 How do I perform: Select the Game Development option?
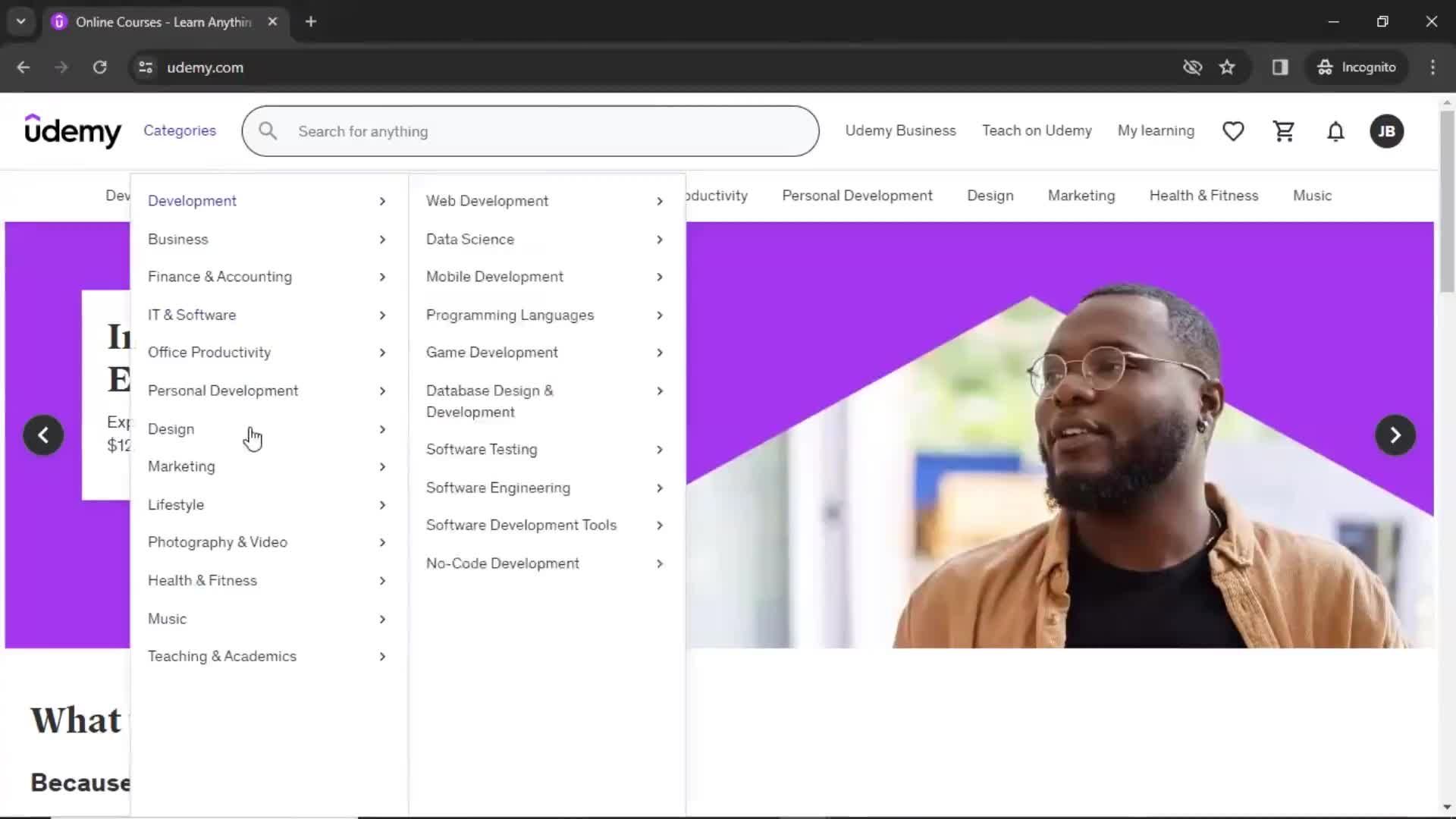(491, 352)
